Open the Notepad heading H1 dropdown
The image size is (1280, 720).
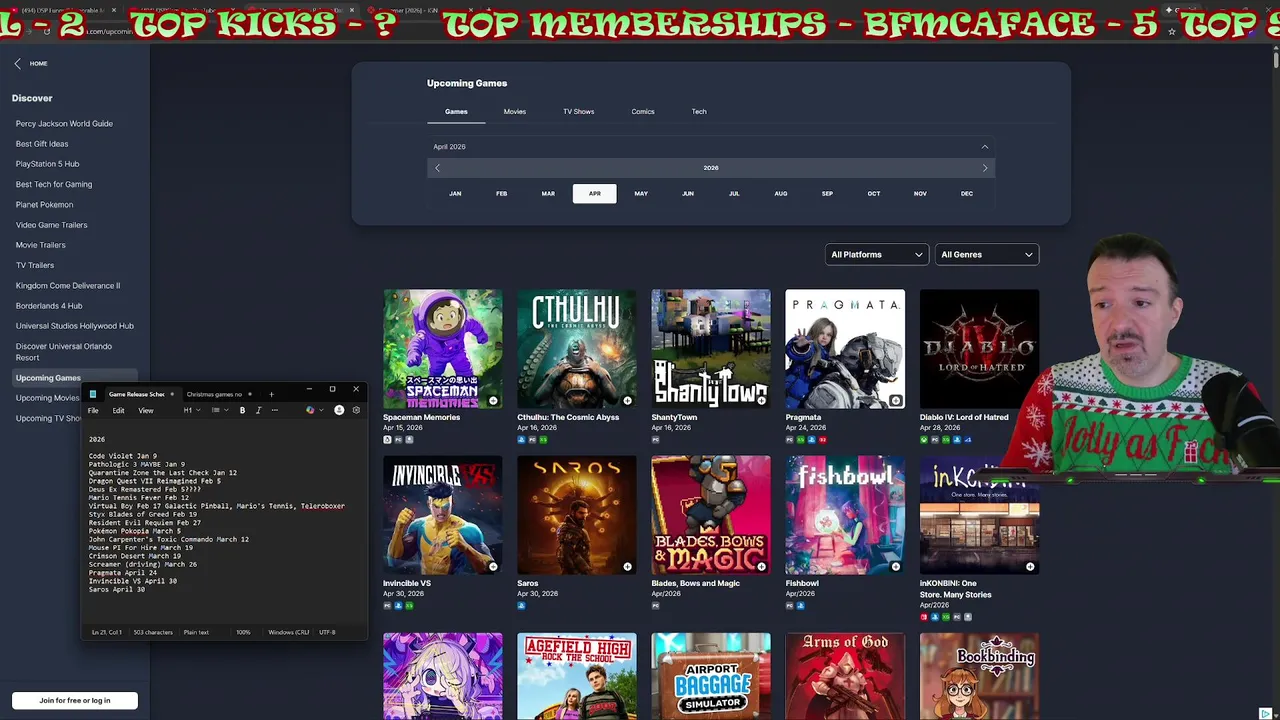(192, 410)
